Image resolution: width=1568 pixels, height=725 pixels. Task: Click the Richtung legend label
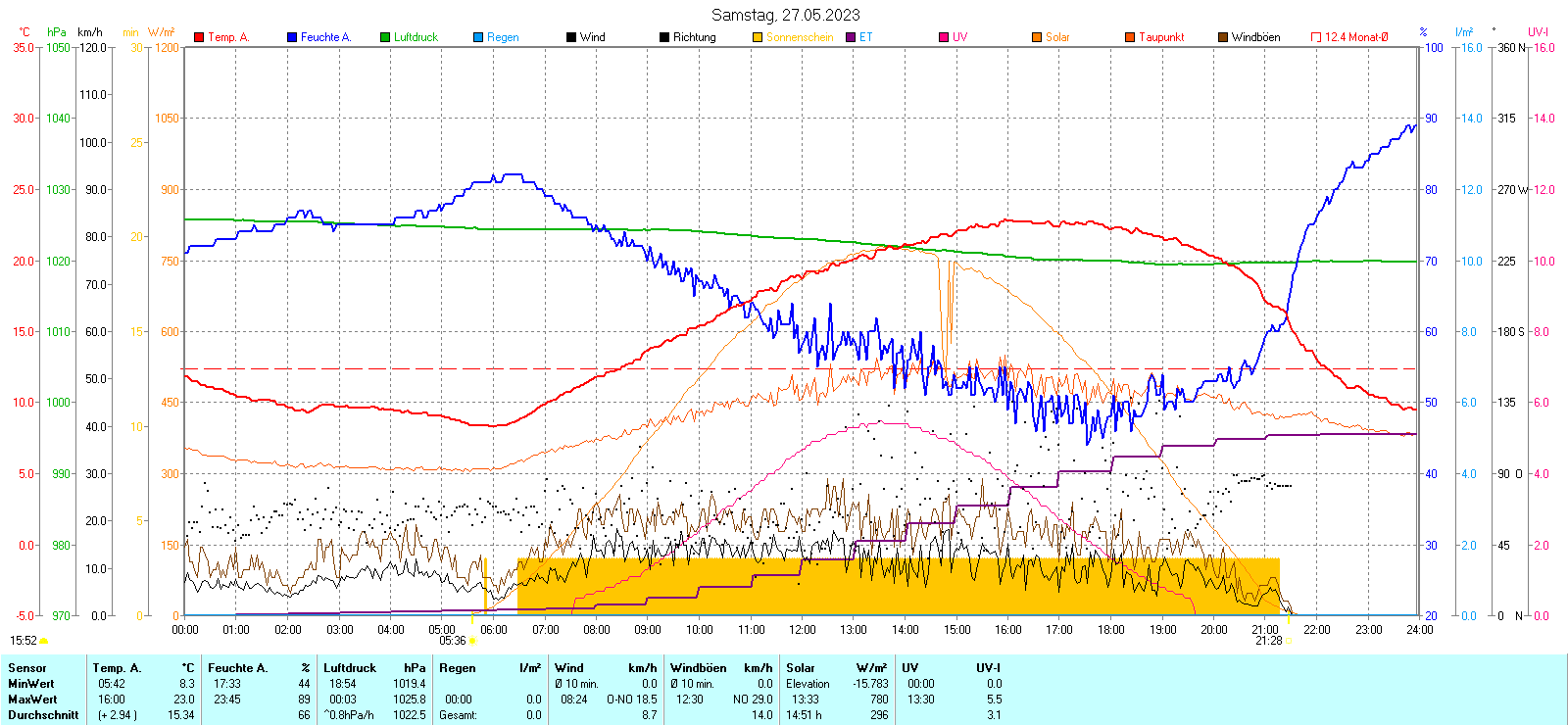pos(694,37)
